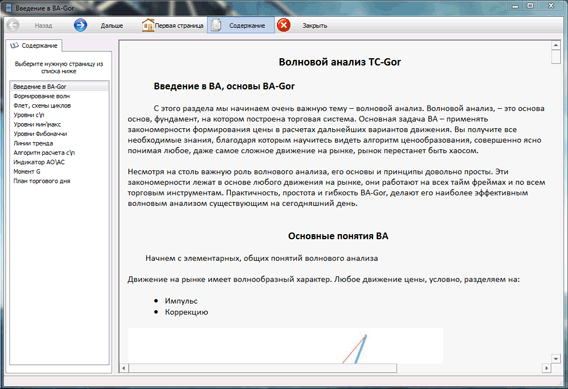This screenshot has width=568, height=389.
Task: Click heading Введение в ВА, основы ВА-Gor
Action: click(224, 86)
